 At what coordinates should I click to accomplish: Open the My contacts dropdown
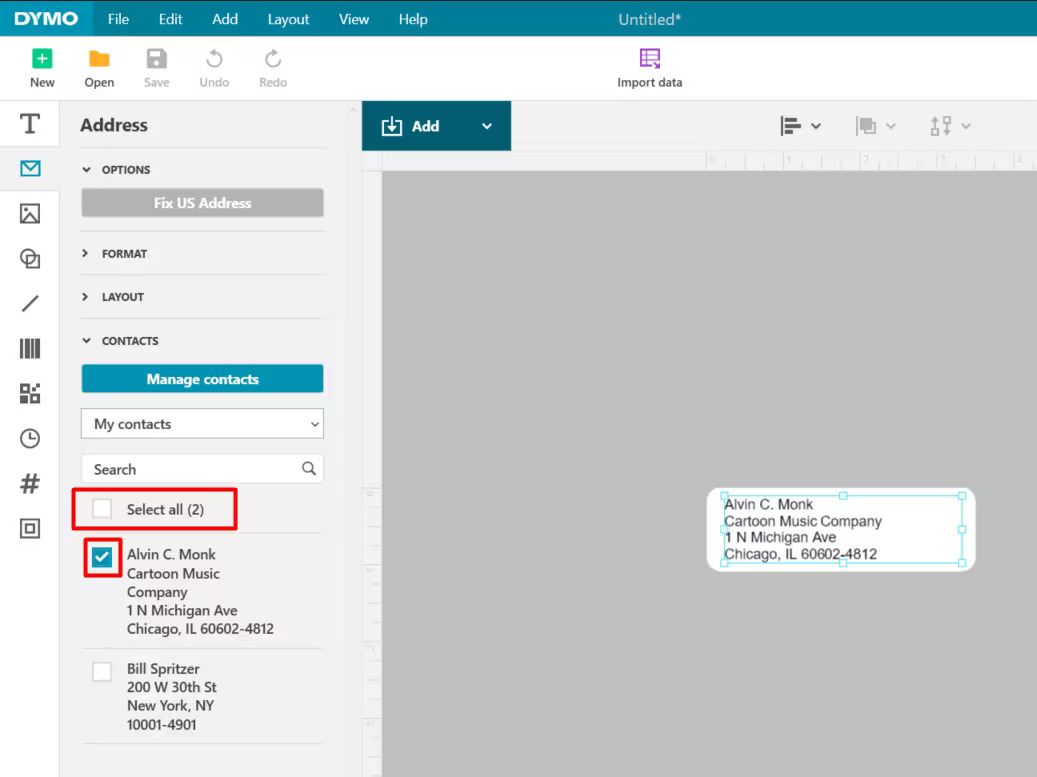tap(202, 423)
